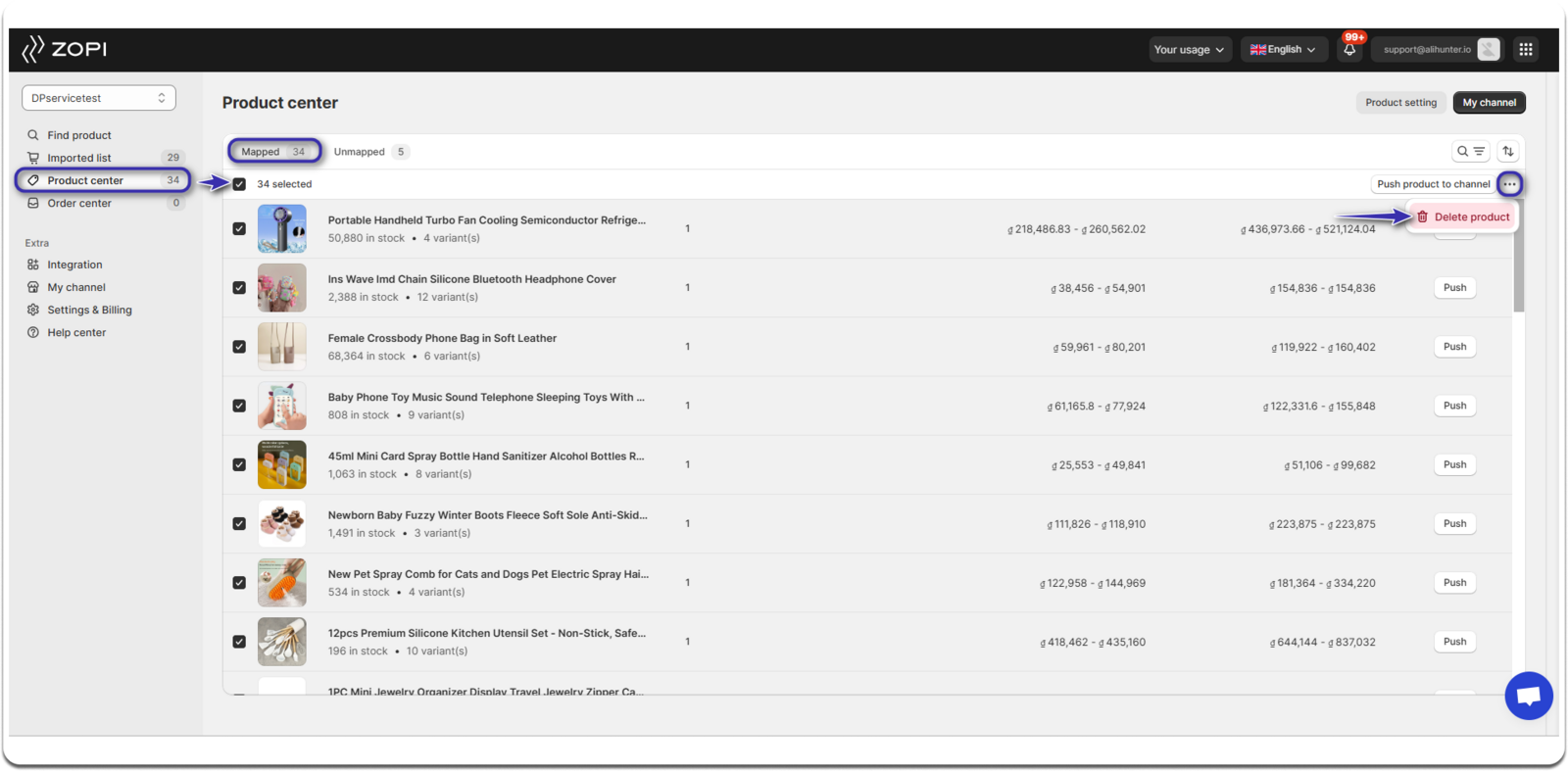
Task: Open the Female Crossbody Phone Bag thumbnail
Action: (x=282, y=347)
